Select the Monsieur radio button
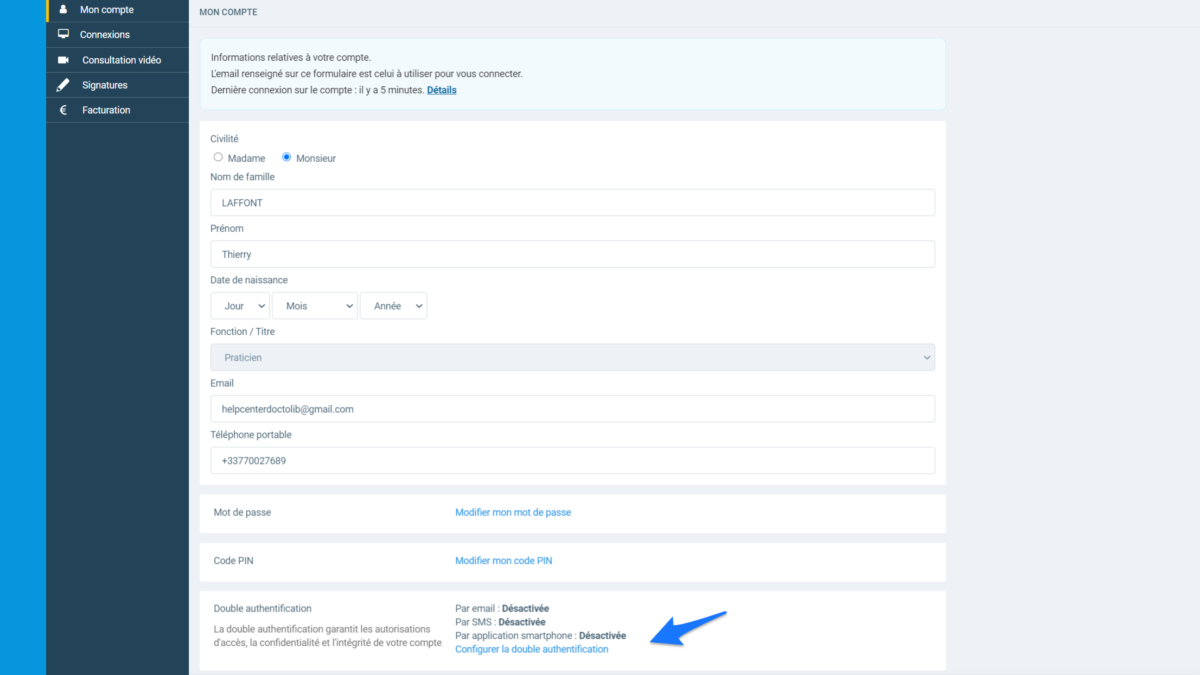Image resolution: width=1200 pixels, height=675 pixels. pyautogui.click(x=287, y=157)
